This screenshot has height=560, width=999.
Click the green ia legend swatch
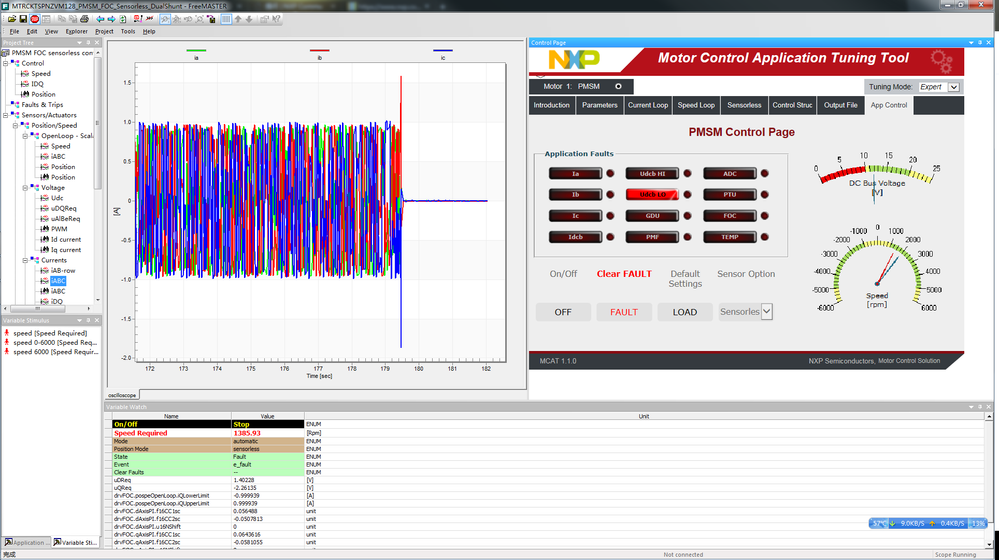coord(196,50)
